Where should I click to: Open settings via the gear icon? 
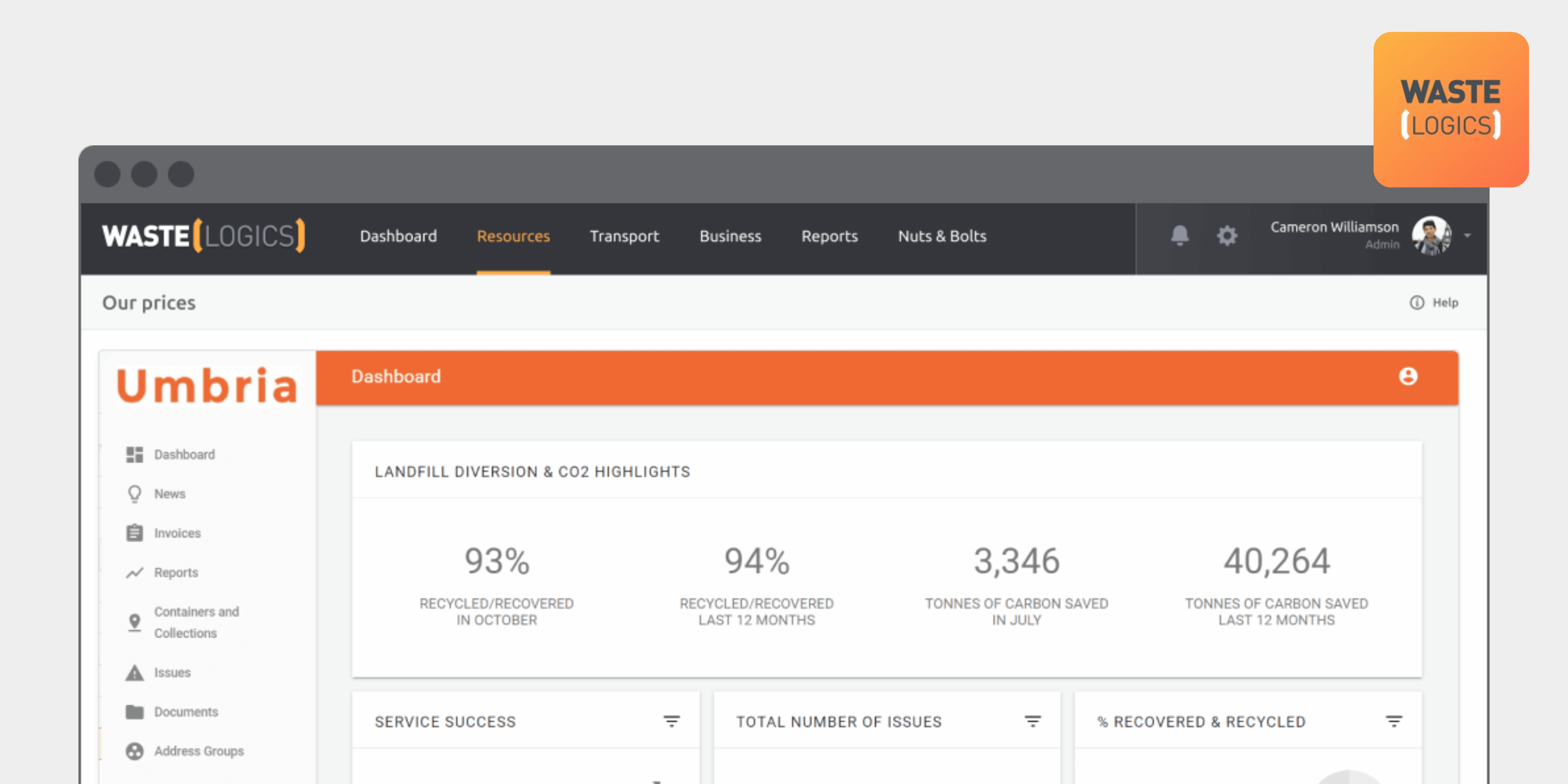pyautogui.click(x=1227, y=235)
